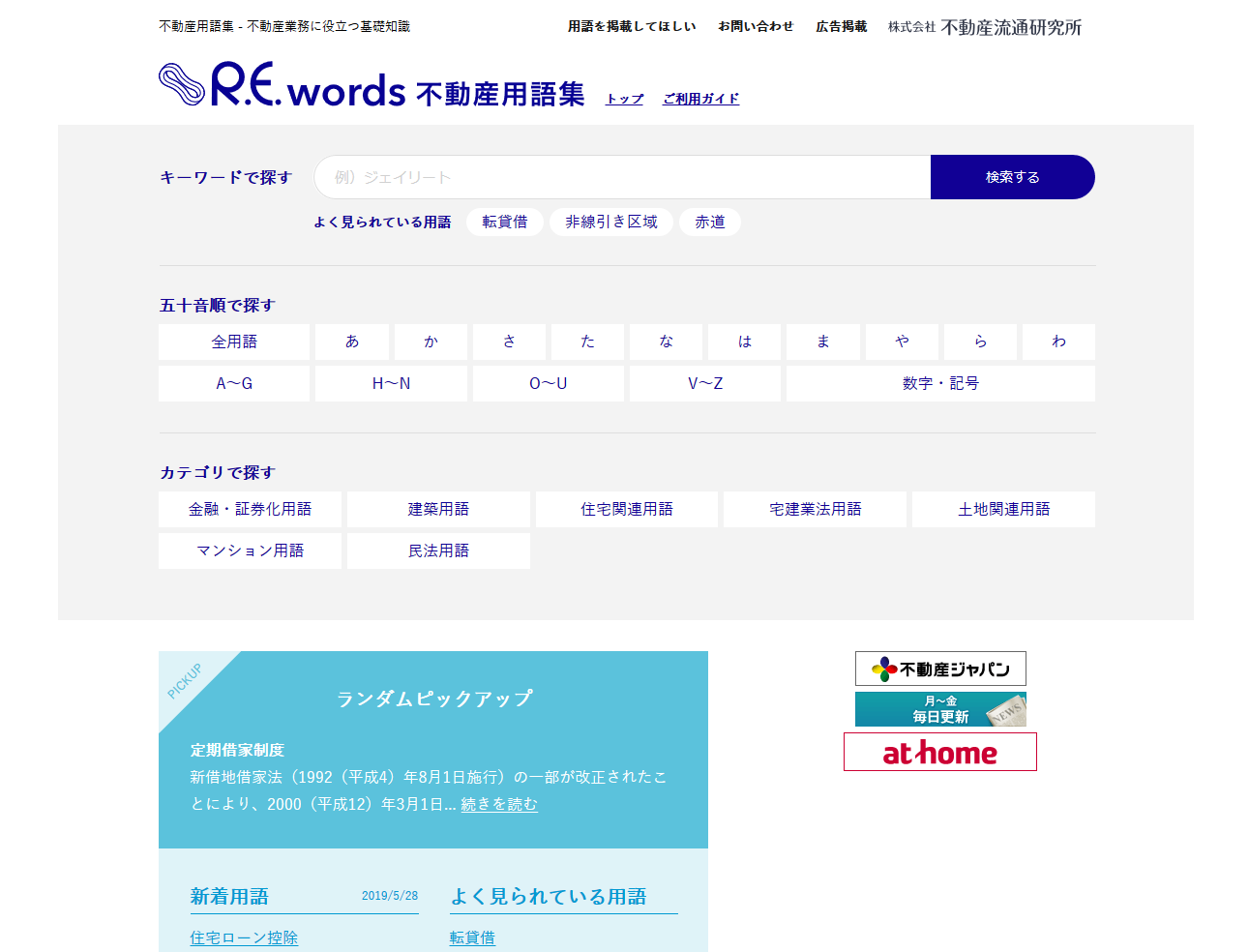Open the 月〜金 毎日更新 news banner
1249x952 pixels.
[940, 709]
